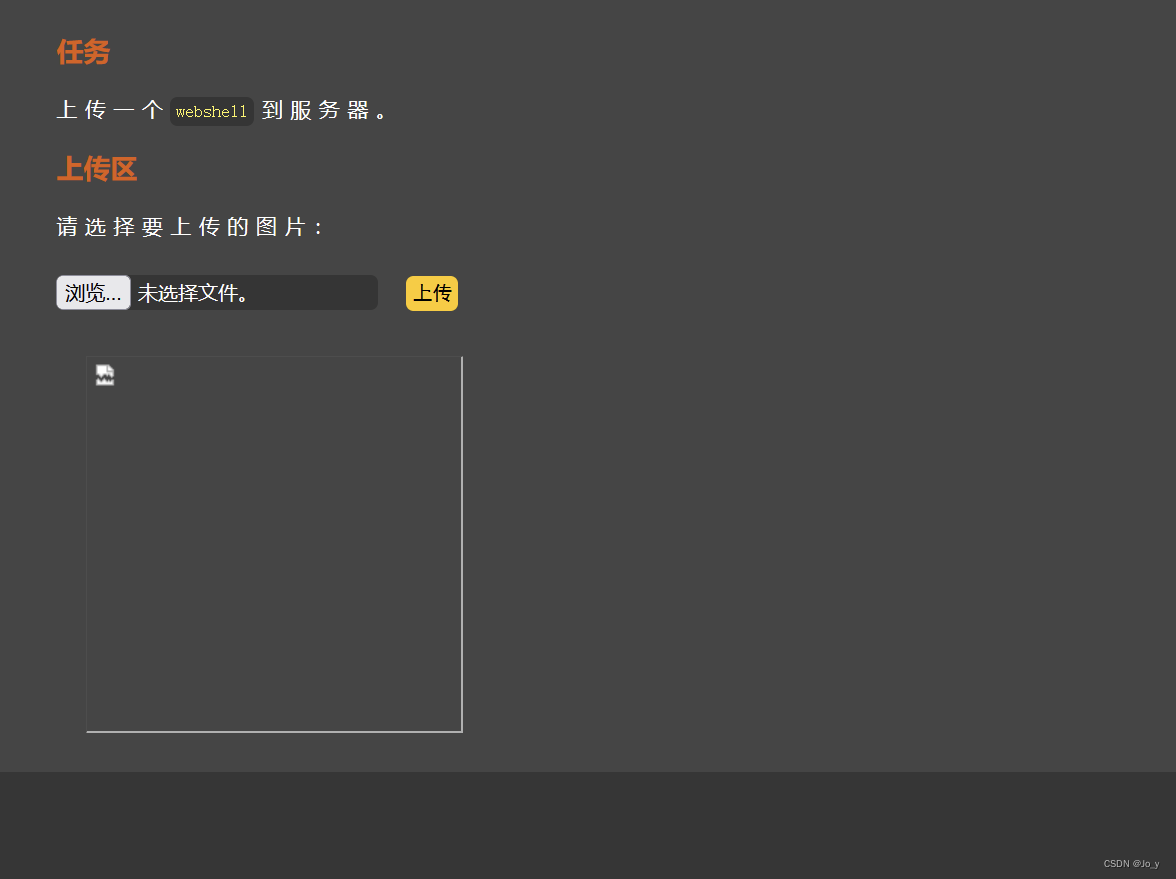
Task: Select the 任务 section heading
Action: coord(83,53)
